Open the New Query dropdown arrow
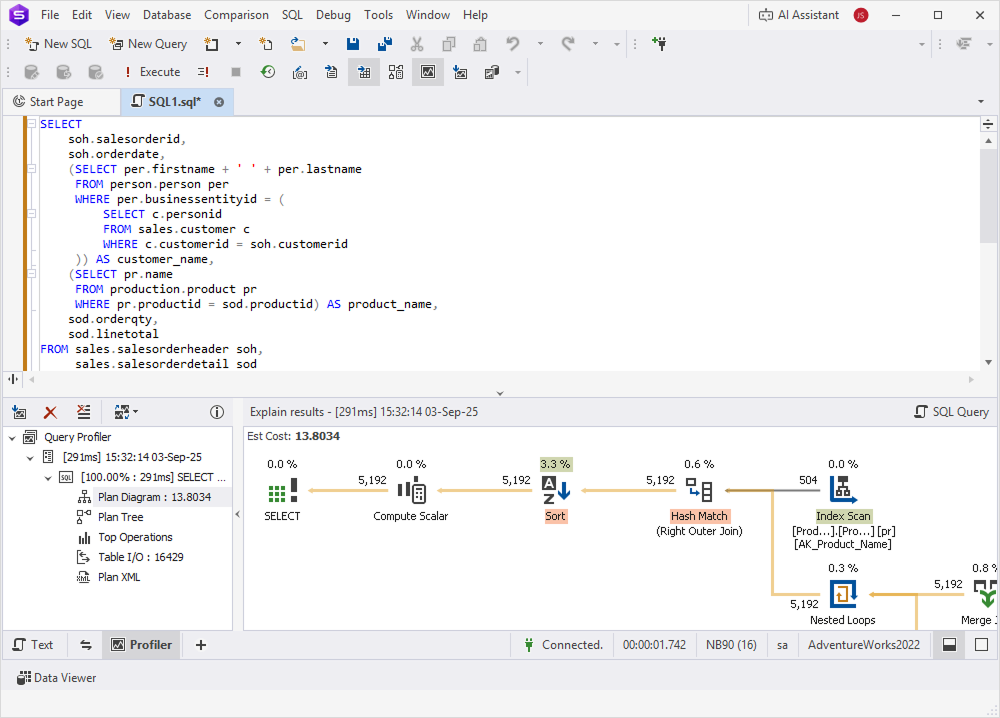Viewport: 1000px width, 718px height. (238, 44)
